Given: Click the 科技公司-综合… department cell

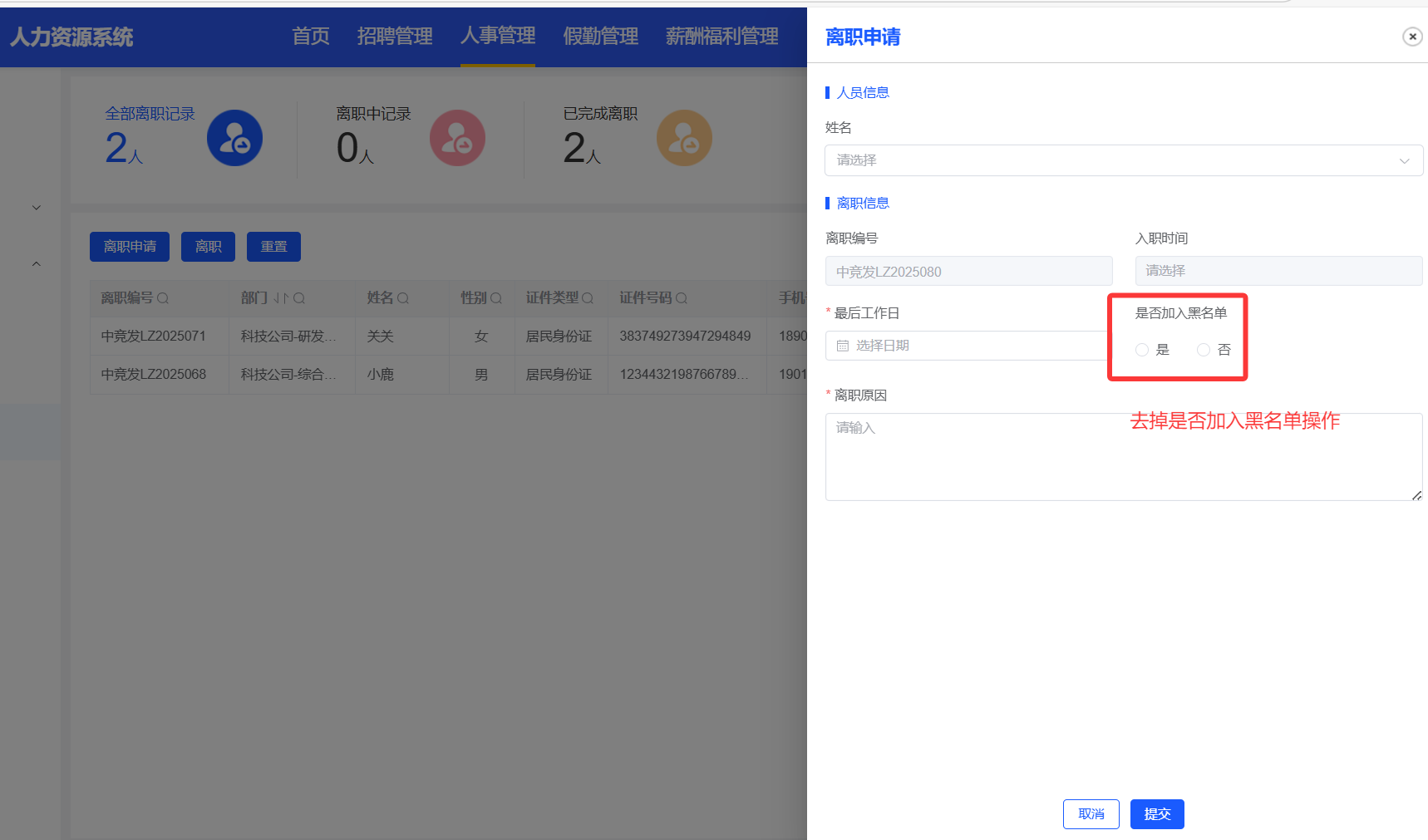Looking at the screenshot, I should (288, 375).
